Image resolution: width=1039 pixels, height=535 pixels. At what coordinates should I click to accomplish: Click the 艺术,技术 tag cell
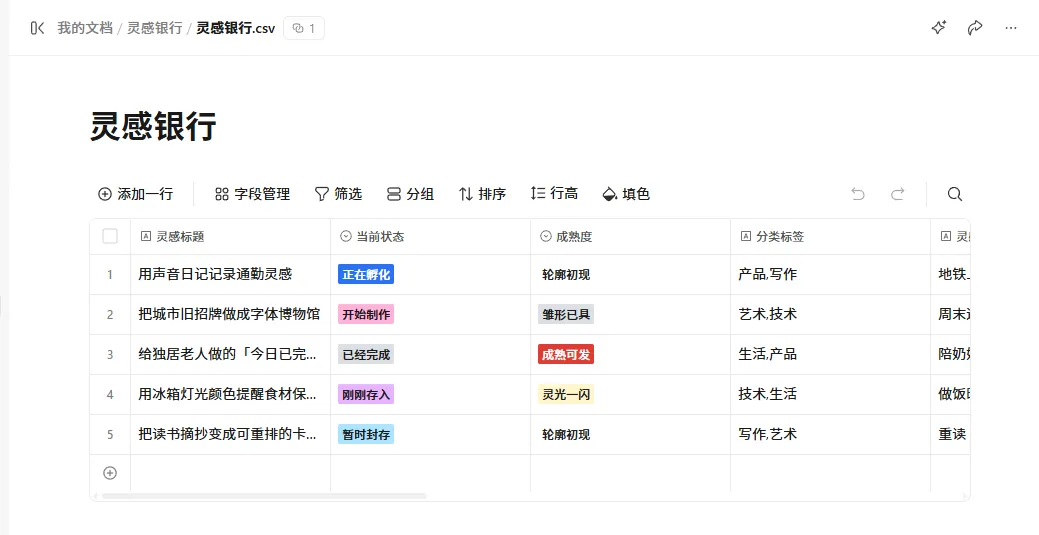[x=831, y=314]
